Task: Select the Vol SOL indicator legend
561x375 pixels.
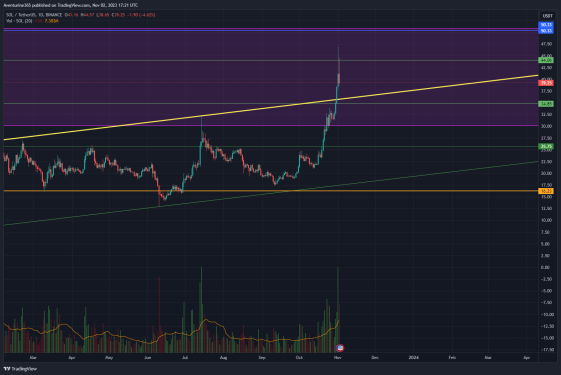Action: (19, 21)
